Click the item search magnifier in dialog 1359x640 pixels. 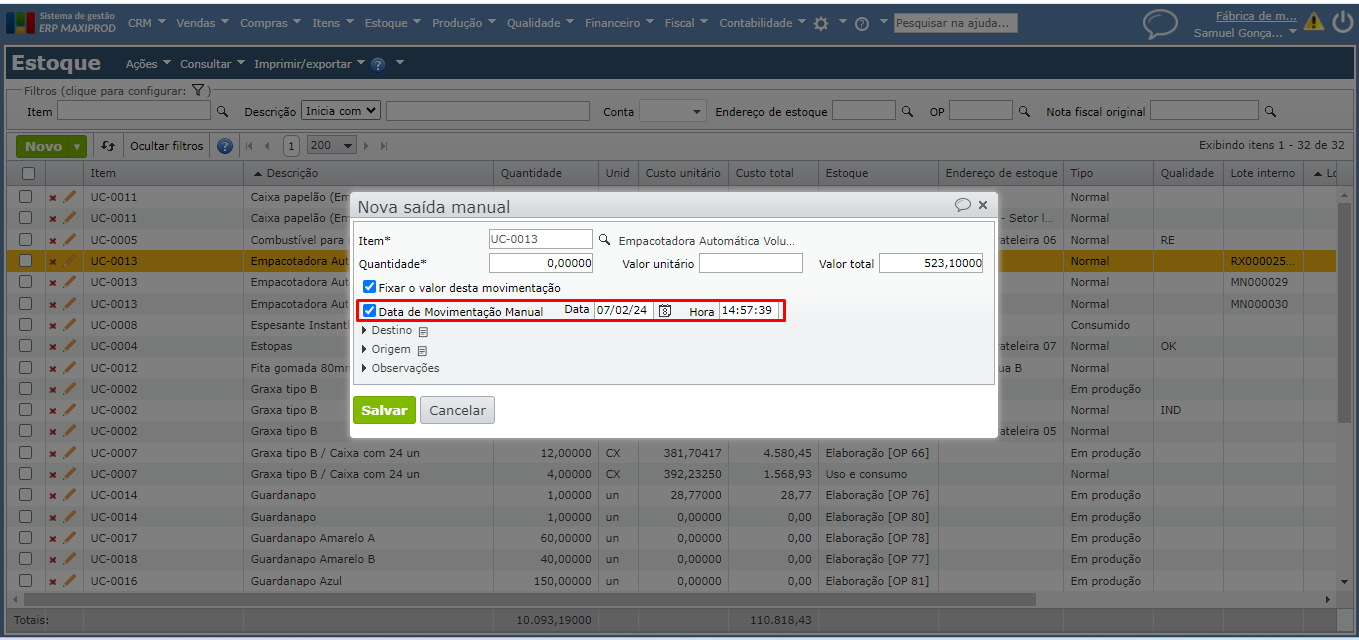pos(604,240)
